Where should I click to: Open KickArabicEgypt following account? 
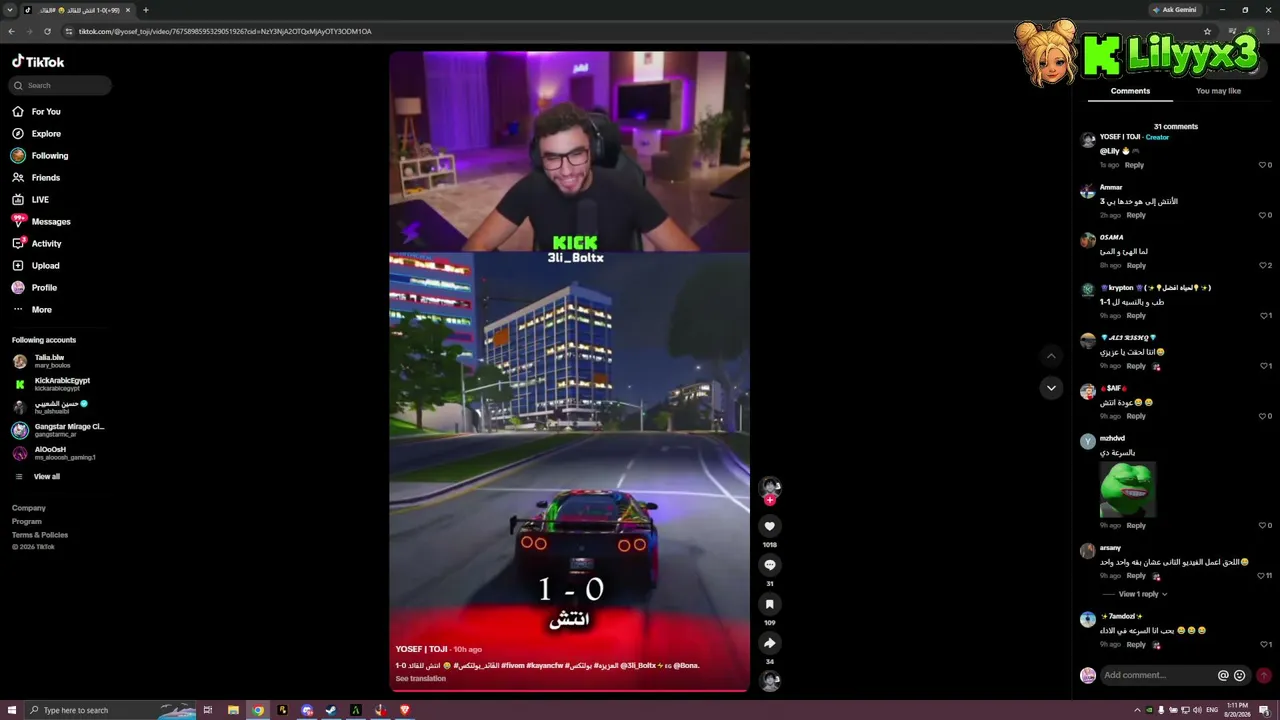point(51,384)
